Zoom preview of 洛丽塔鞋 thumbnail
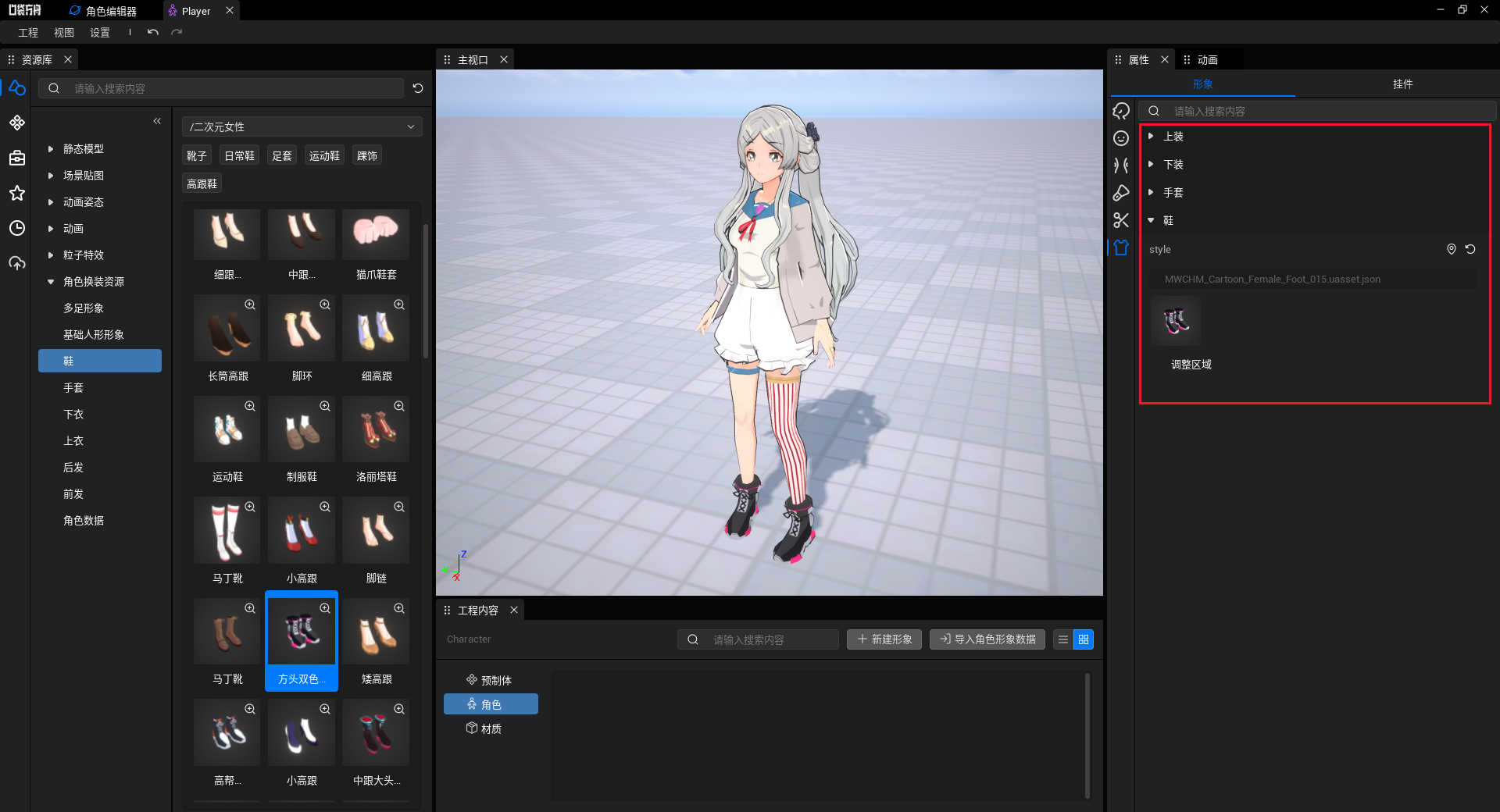 point(399,406)
